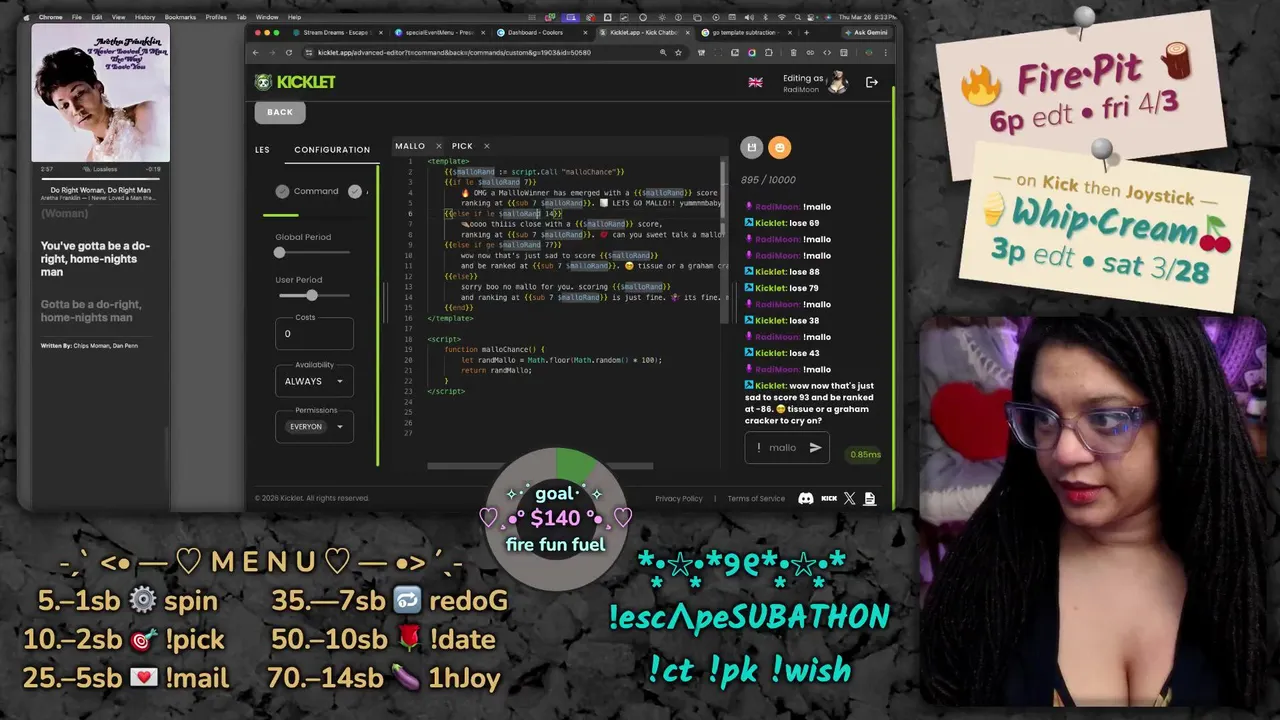Close the PICK editor tab
Viewport: 1280px width, 720px height.
point(486,146)
